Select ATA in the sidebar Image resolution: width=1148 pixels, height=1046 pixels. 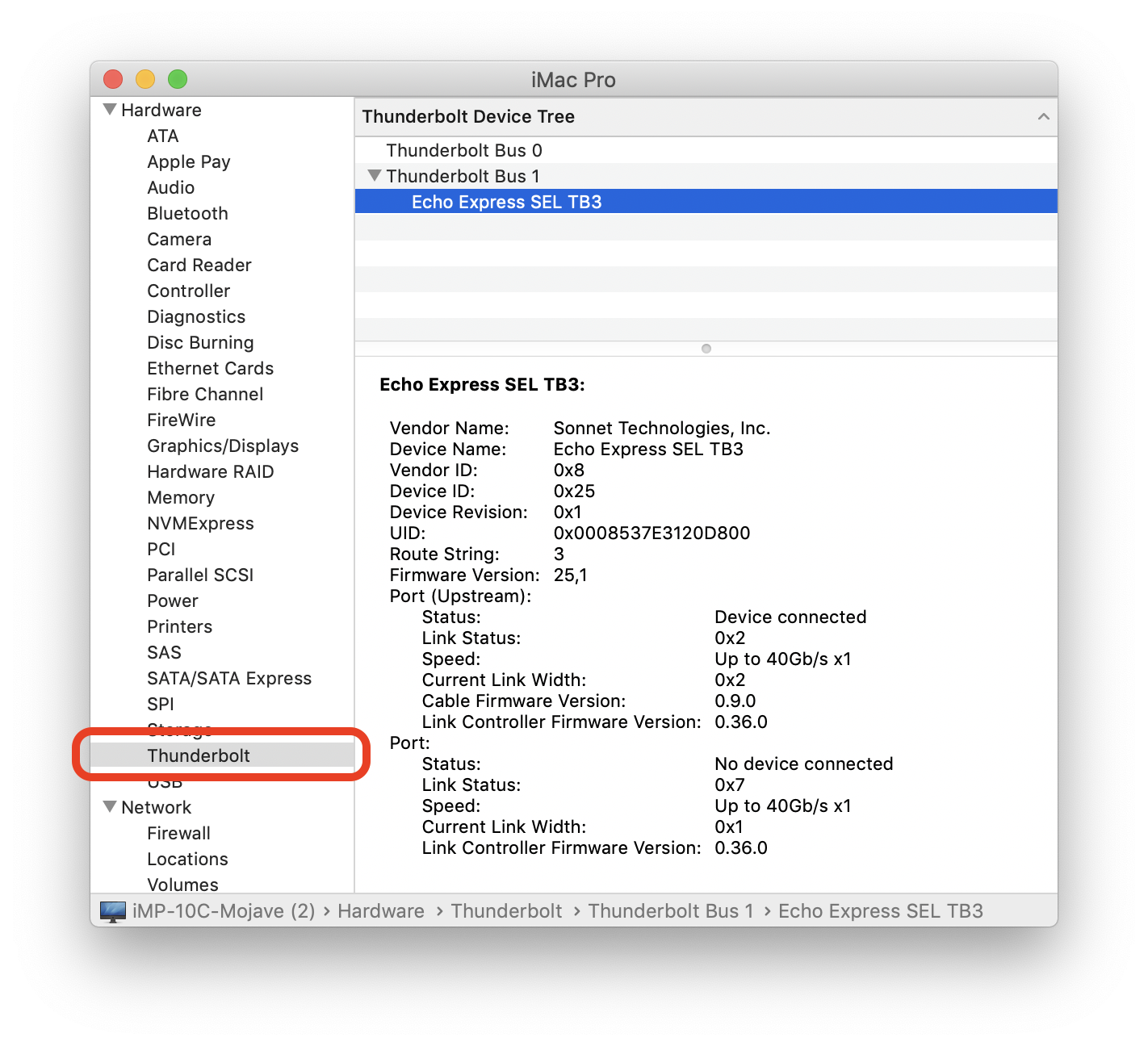pos(163,136)
